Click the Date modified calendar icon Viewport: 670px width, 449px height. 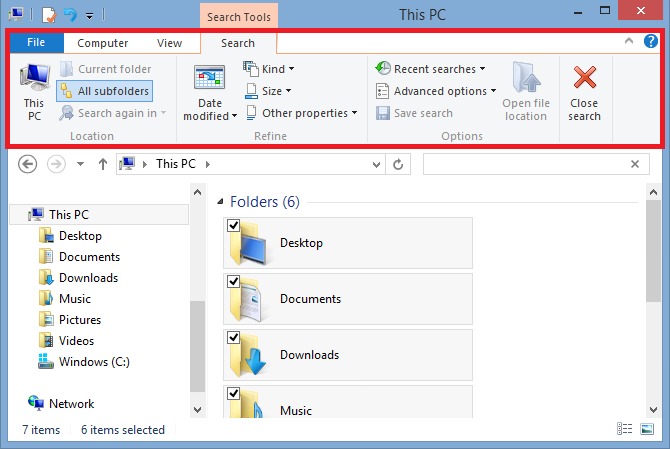(209, 77)
